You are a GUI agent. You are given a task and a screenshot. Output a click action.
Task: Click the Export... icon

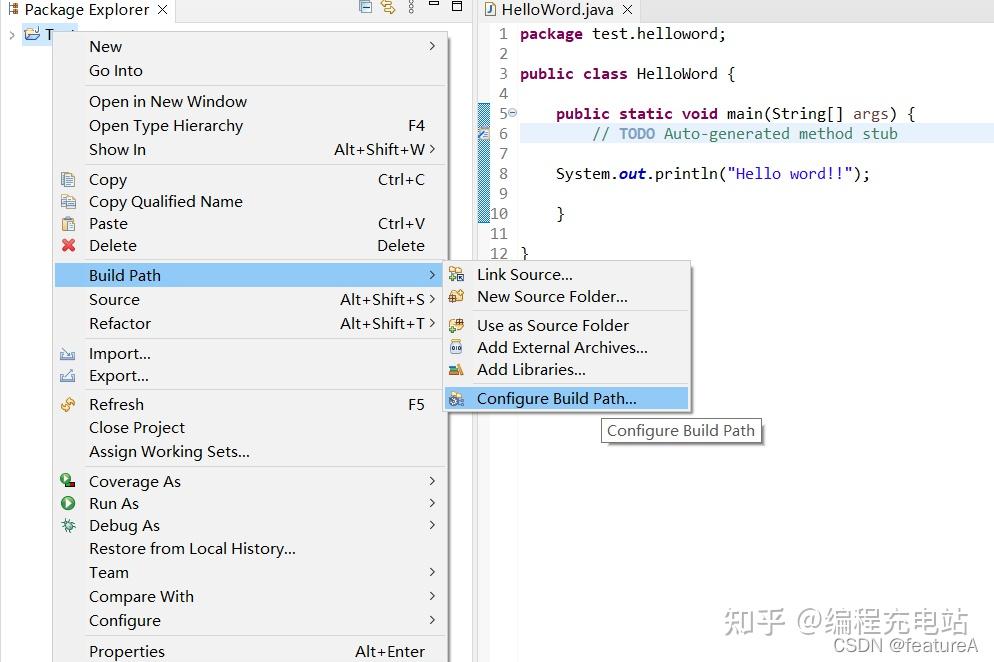coord(69,377)
